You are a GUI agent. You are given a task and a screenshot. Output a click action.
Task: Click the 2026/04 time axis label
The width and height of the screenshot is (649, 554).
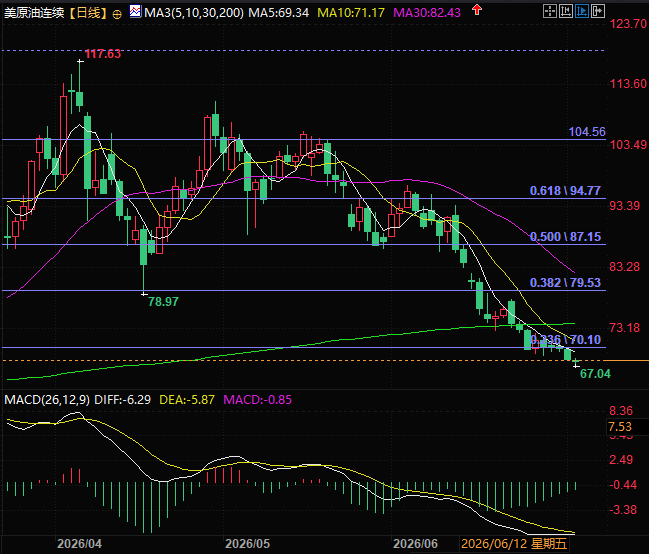[79, 544]
